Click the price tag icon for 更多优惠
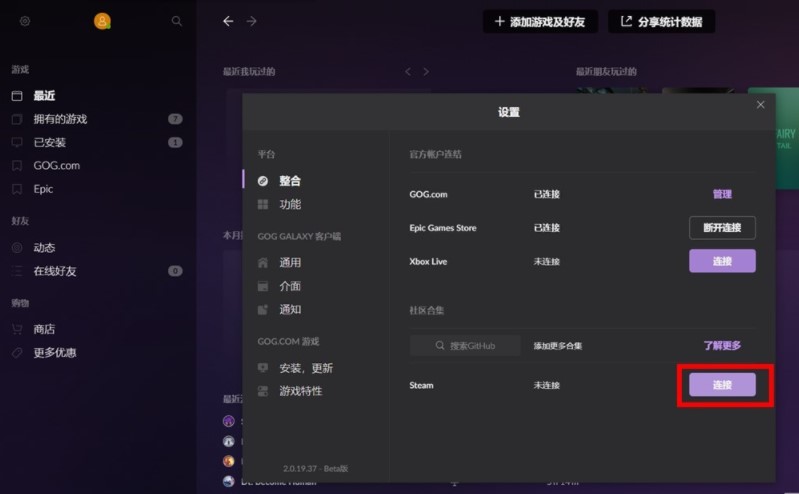 (x=17, y=352)
